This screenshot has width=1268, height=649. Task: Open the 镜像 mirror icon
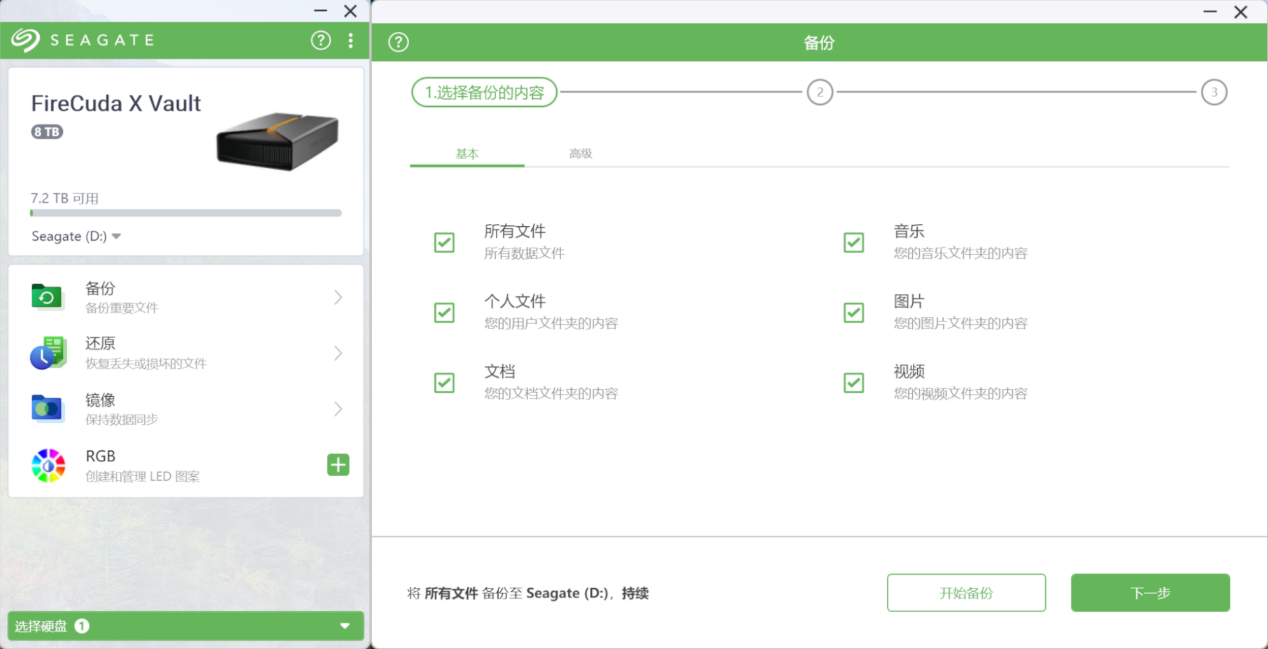47,408
